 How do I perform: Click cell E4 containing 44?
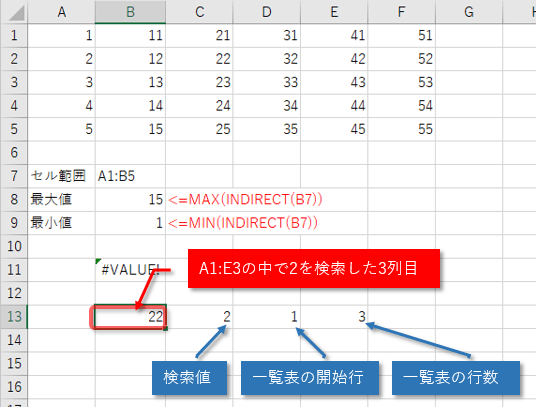334,106
